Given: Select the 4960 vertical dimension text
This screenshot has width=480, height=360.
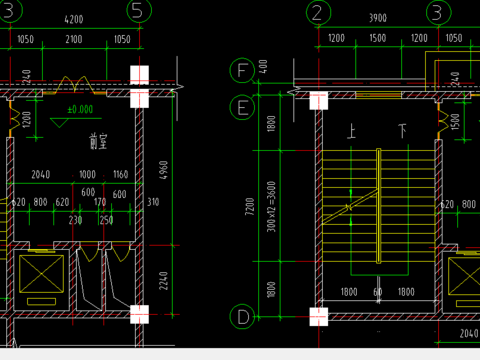Looking at the screenshot, I should 163,170.
